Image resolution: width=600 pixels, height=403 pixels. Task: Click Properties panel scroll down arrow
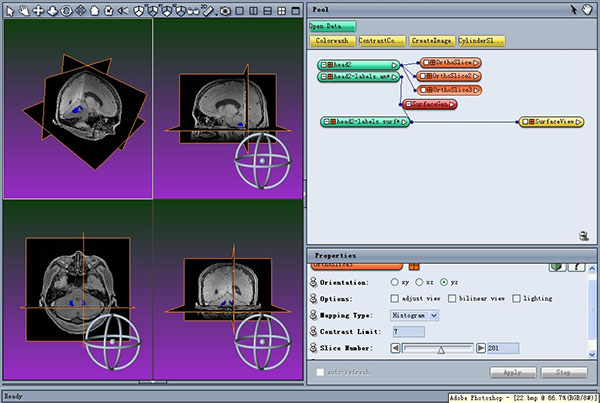click(592, 354)
